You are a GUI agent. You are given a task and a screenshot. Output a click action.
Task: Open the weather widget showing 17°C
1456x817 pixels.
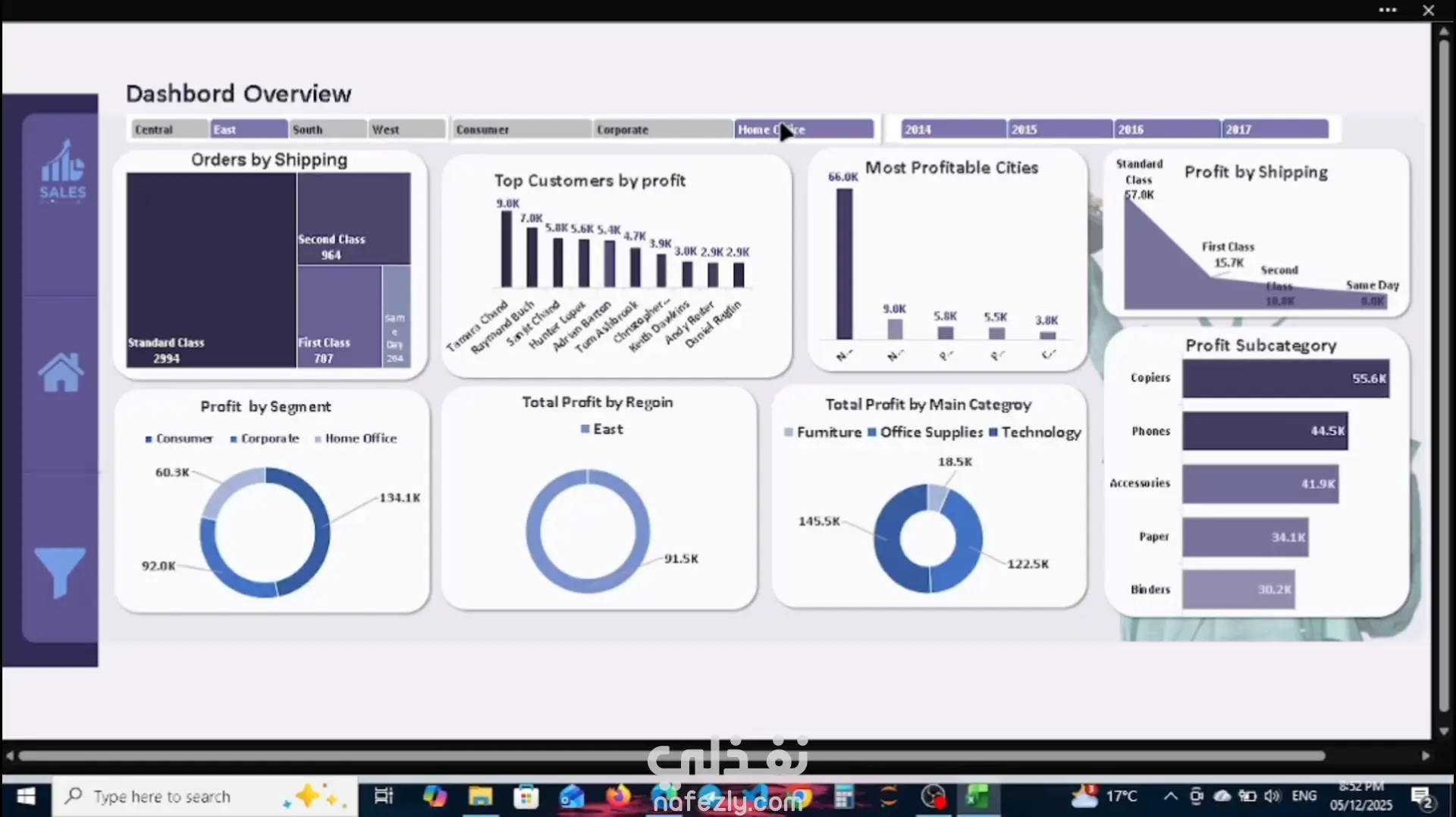pos(1104,797)
